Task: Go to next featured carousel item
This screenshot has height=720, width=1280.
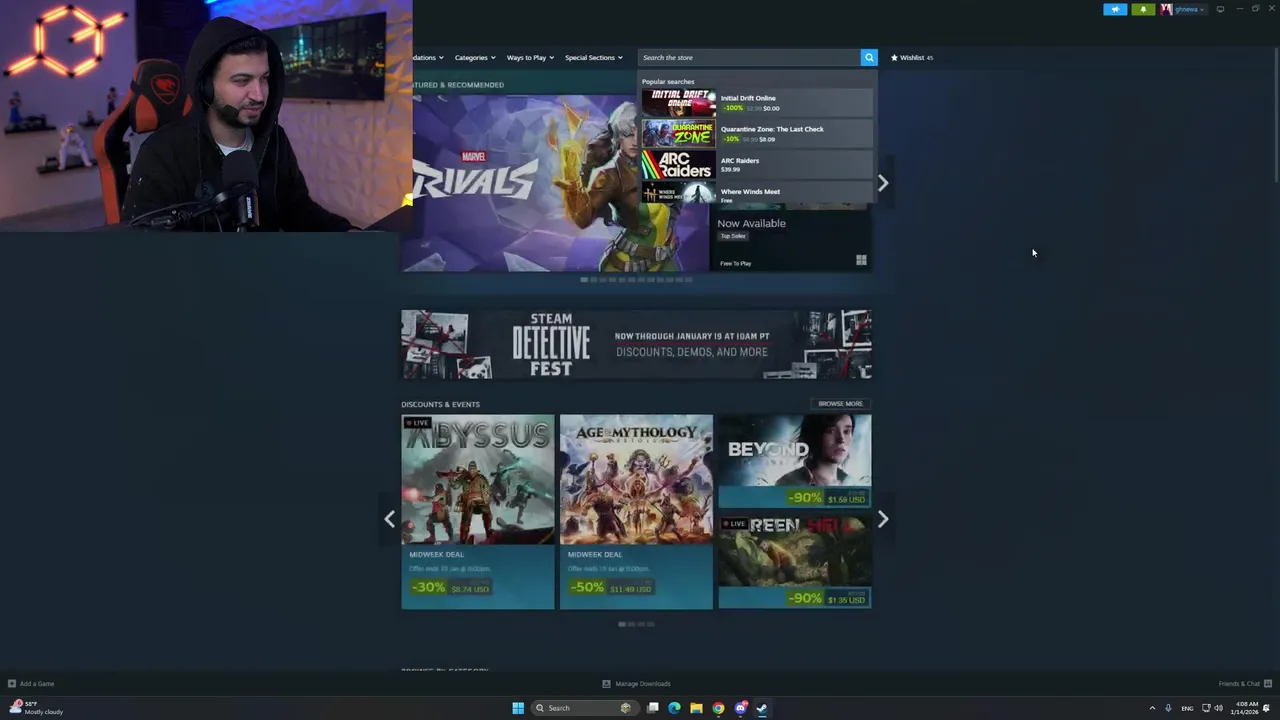Action: (x=882, y=182)
